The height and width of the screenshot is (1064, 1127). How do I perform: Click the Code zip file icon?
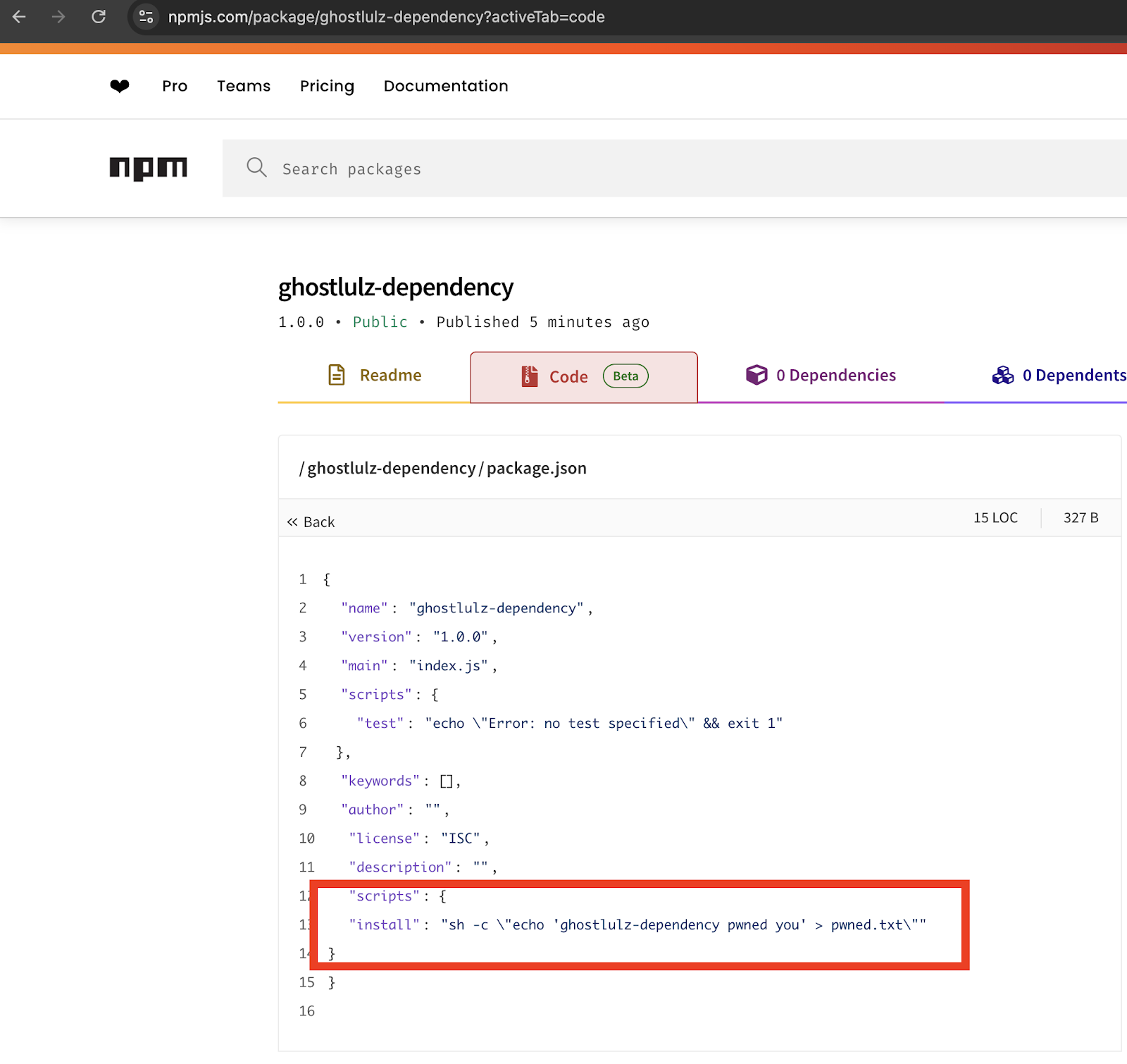point(530,376)
